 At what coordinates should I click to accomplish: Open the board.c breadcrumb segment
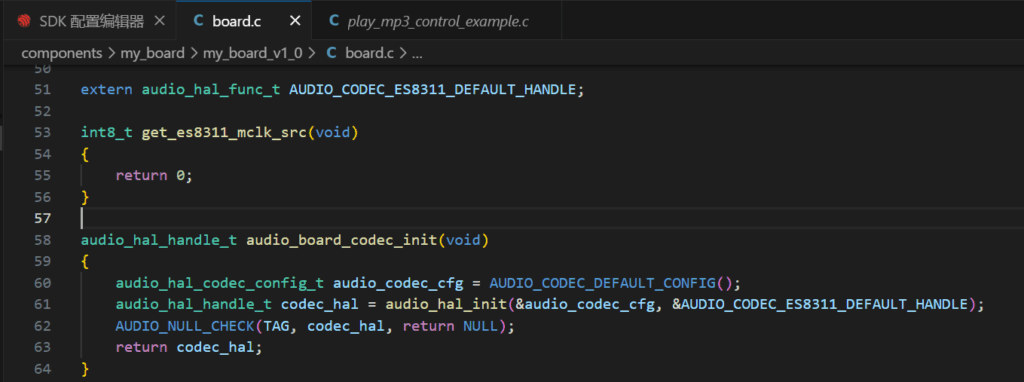tap(369, 53)
